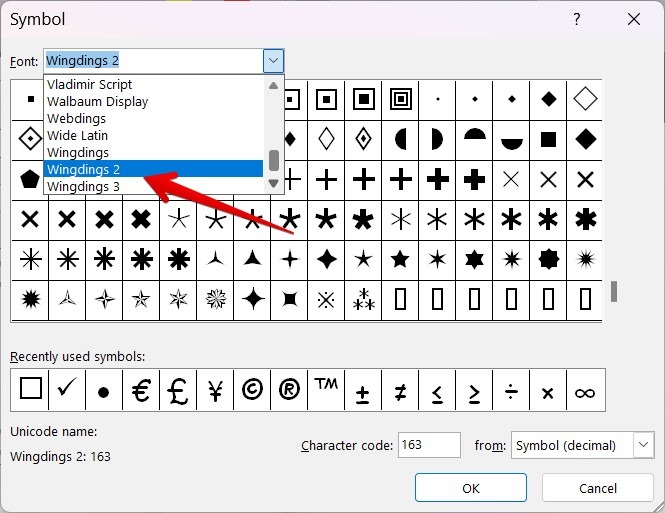Select Webdings from the font list
Image resolution: width=665 pixels, height=513 pixels.
click(x=153, y=118)
